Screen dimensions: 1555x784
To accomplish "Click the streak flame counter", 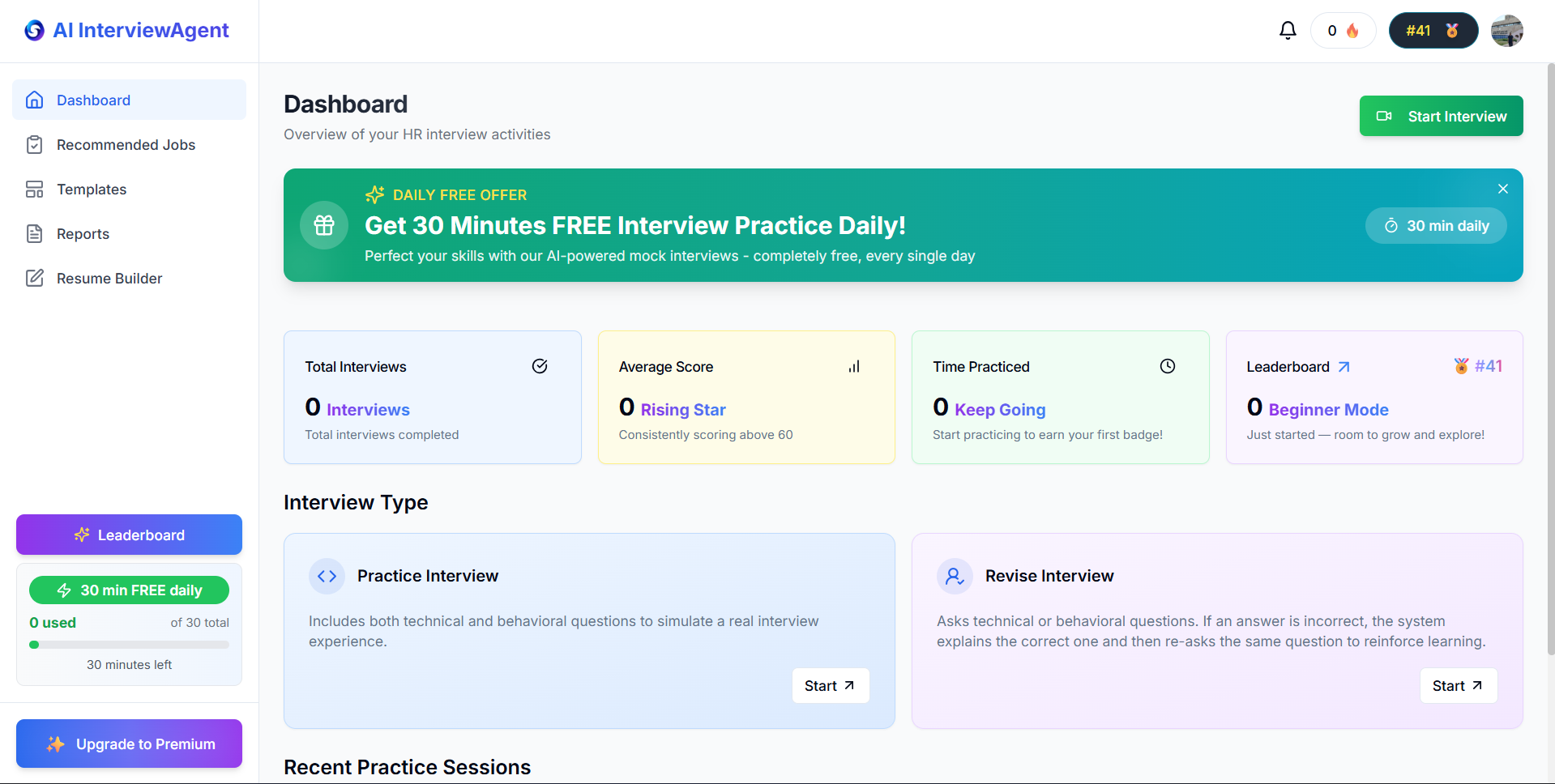I will pos(1343,31).
